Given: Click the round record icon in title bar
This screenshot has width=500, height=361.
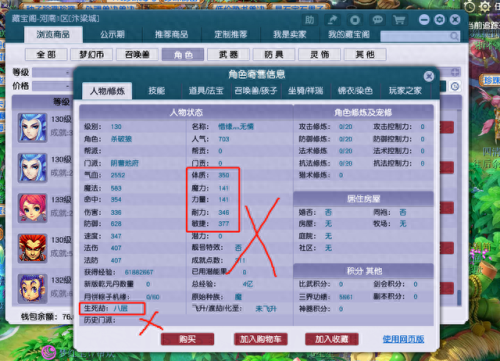Looking at the screenshot, I should click(x=355, y=20).
